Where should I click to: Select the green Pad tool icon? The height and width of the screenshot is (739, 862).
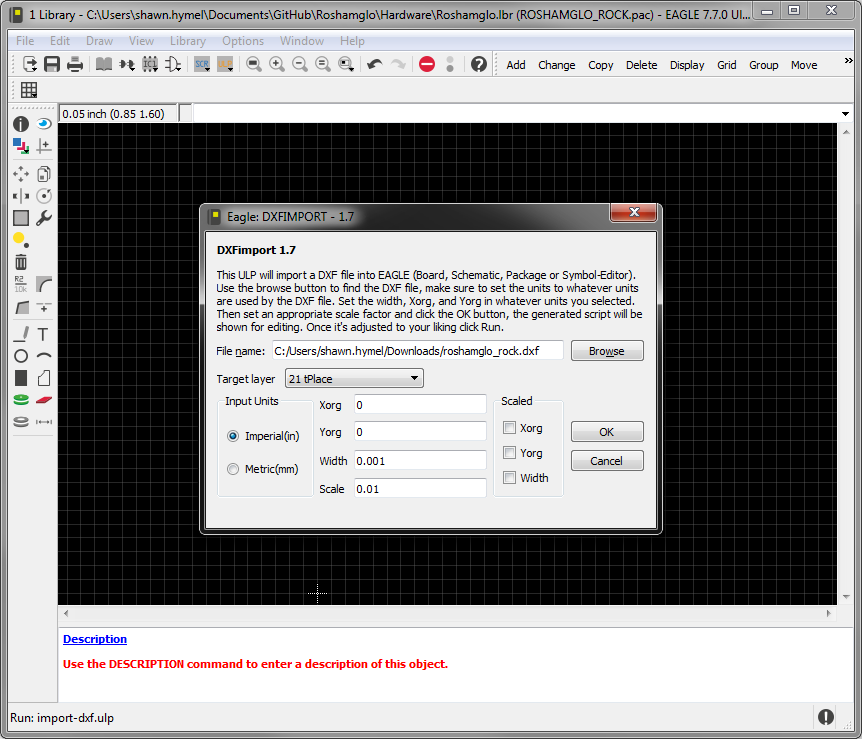pos(21,400)
